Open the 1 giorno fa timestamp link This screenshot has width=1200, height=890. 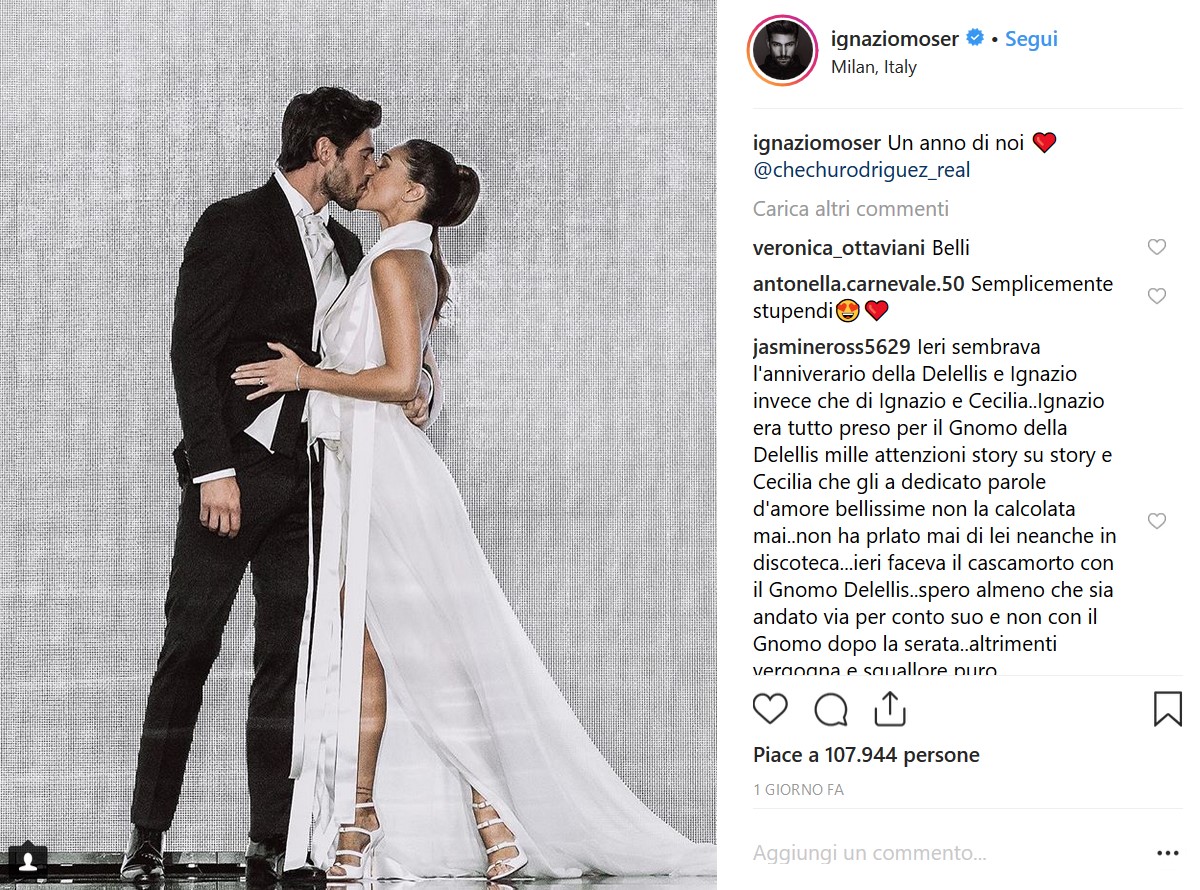798,790
